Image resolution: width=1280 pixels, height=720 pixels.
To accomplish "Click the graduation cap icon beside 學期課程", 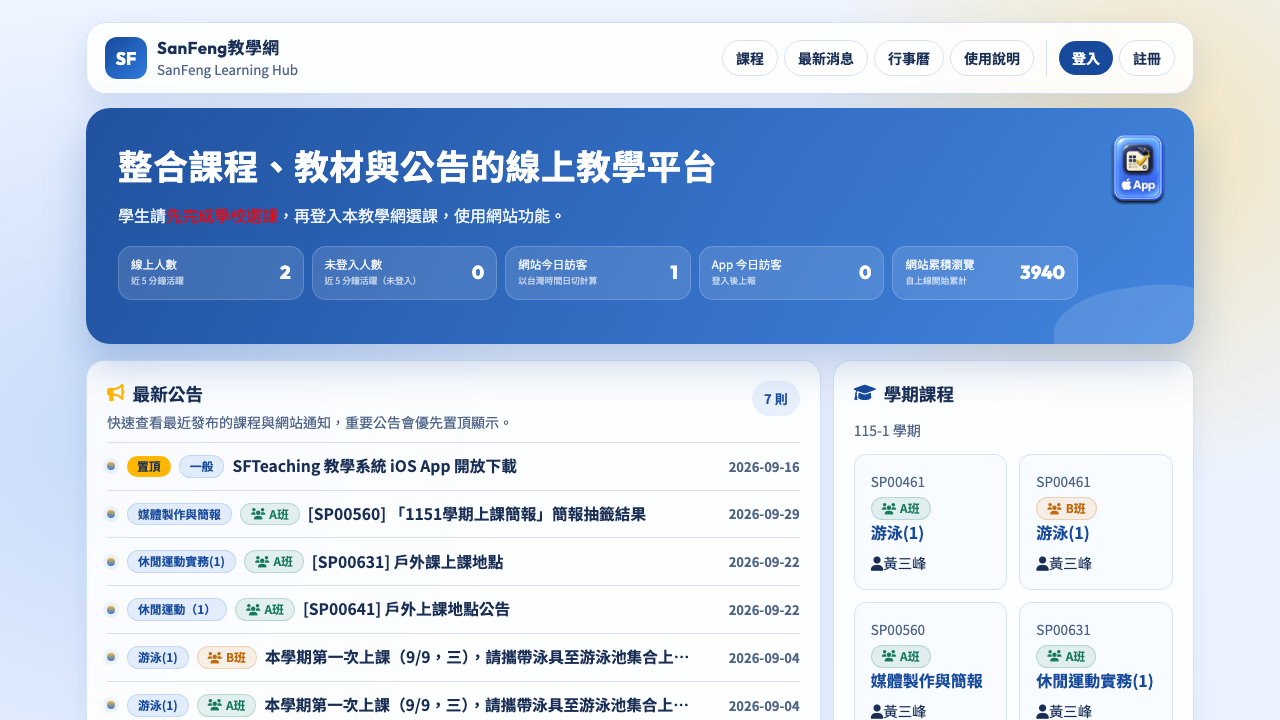I will pos(865,393).
